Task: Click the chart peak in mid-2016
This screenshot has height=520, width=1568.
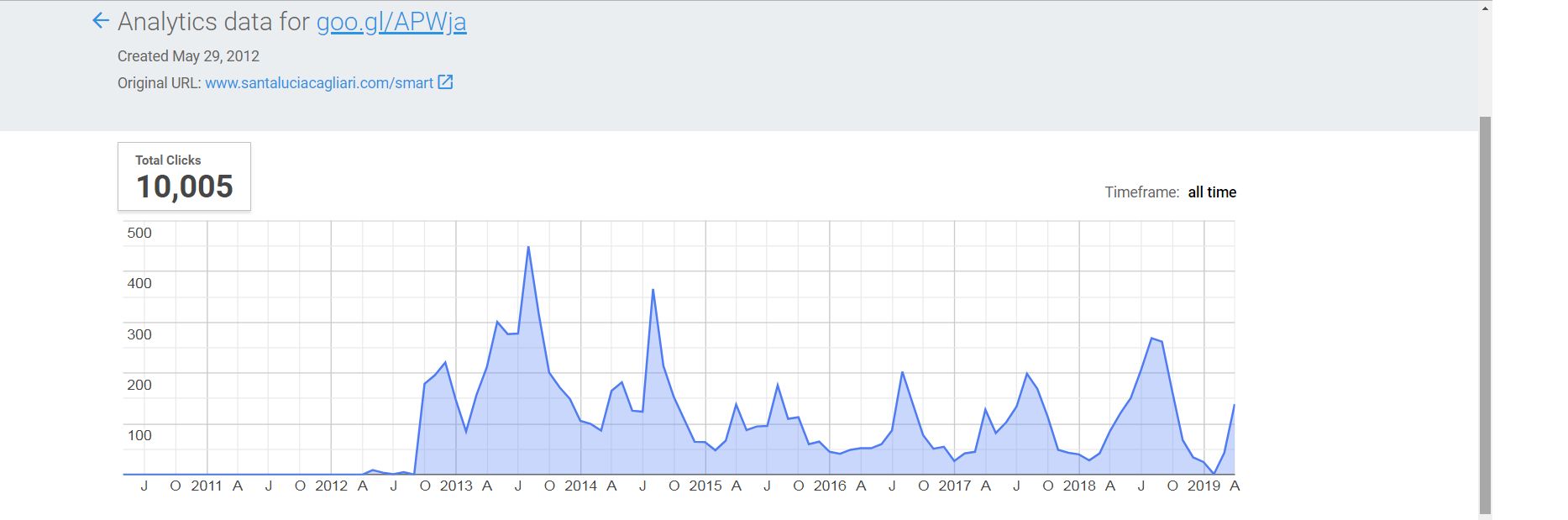Action: 902,372
